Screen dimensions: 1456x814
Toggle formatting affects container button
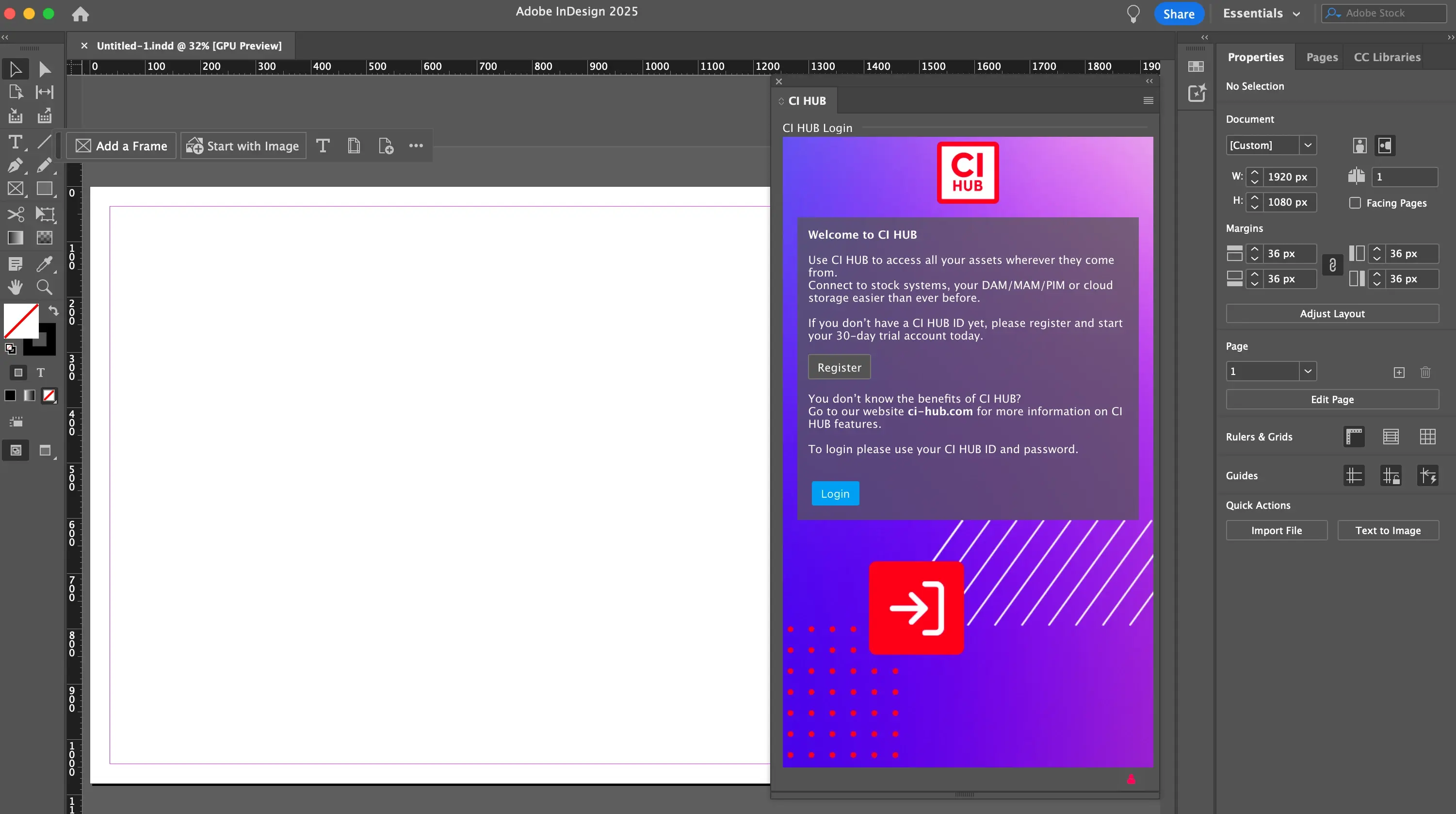[18, 373]
